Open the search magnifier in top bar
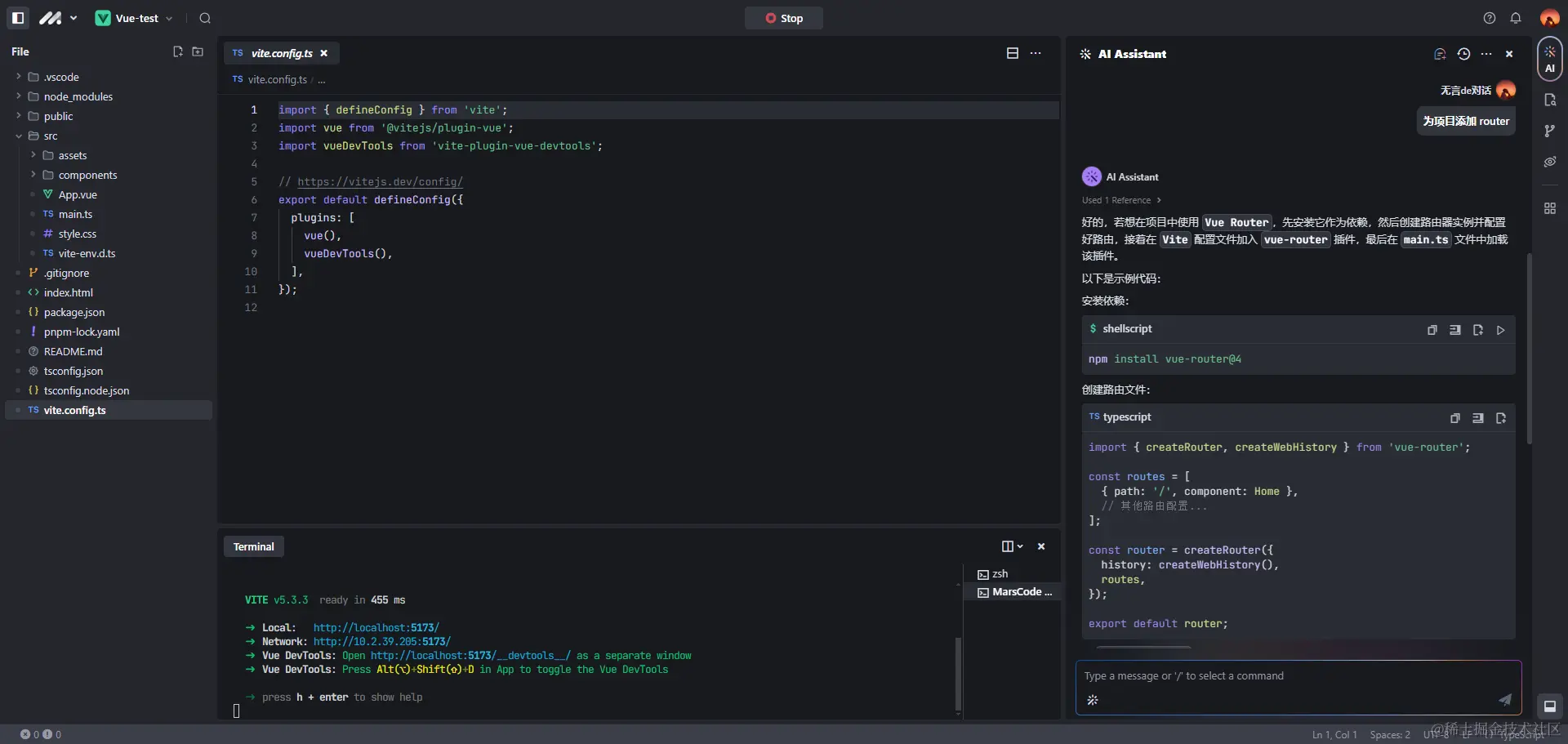This screenshot has height=744, width=1568. 205,18
